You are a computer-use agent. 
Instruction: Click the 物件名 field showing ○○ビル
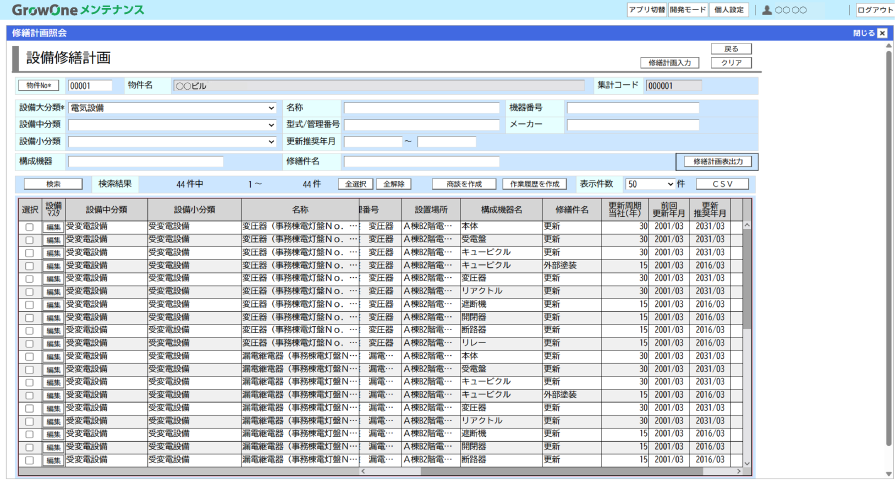click(379, 86)
